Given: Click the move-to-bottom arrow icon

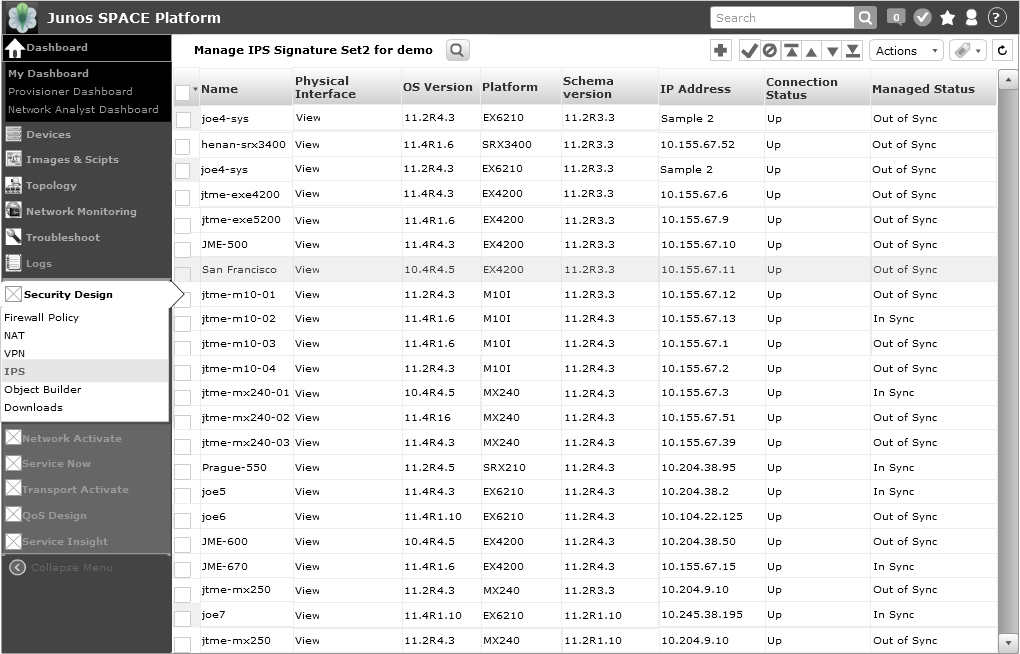Looking at the screenshot, I should (x=853, y=50).
